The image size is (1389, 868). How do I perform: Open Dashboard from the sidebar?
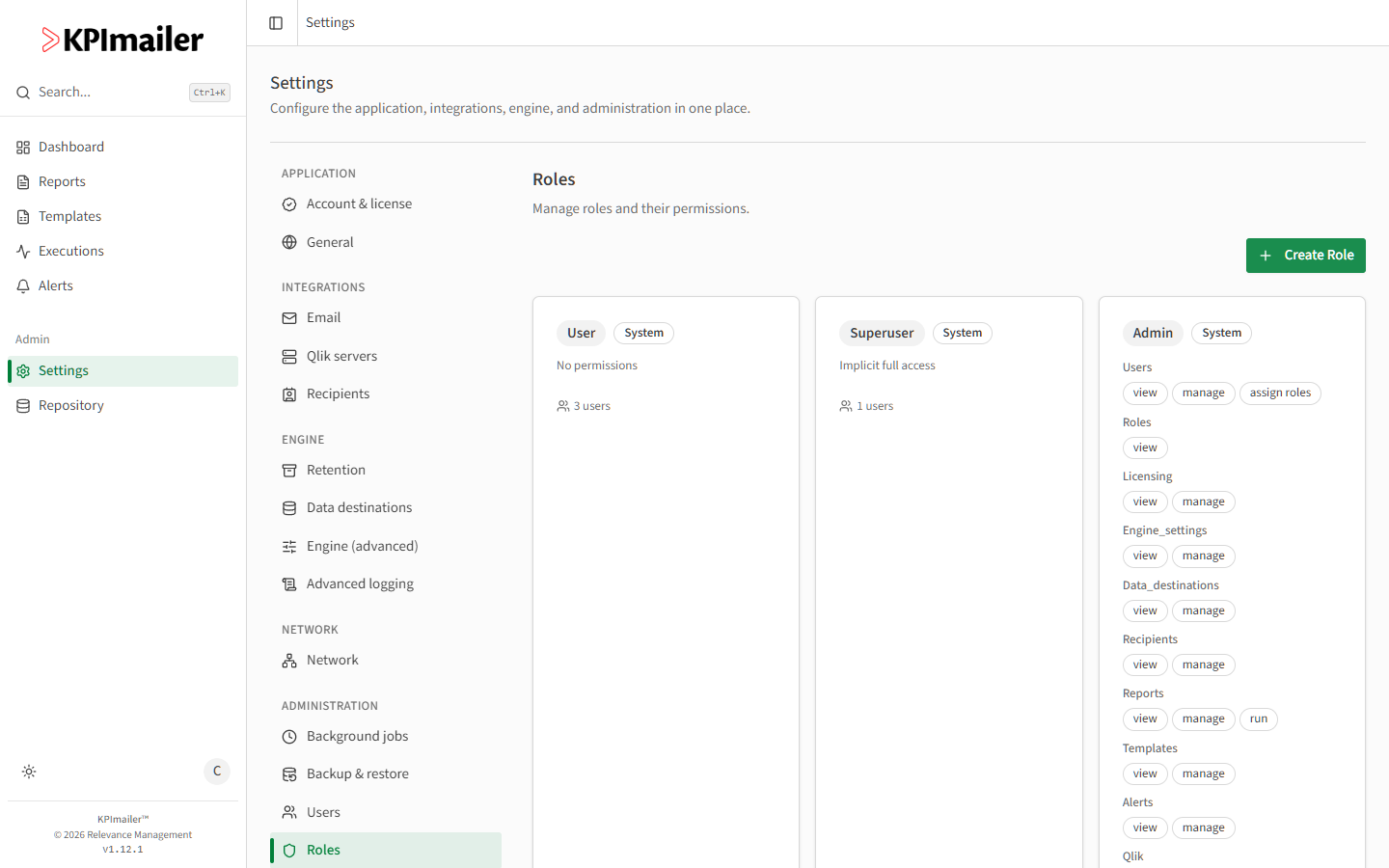pyautogui.click(x=123, y=148)
